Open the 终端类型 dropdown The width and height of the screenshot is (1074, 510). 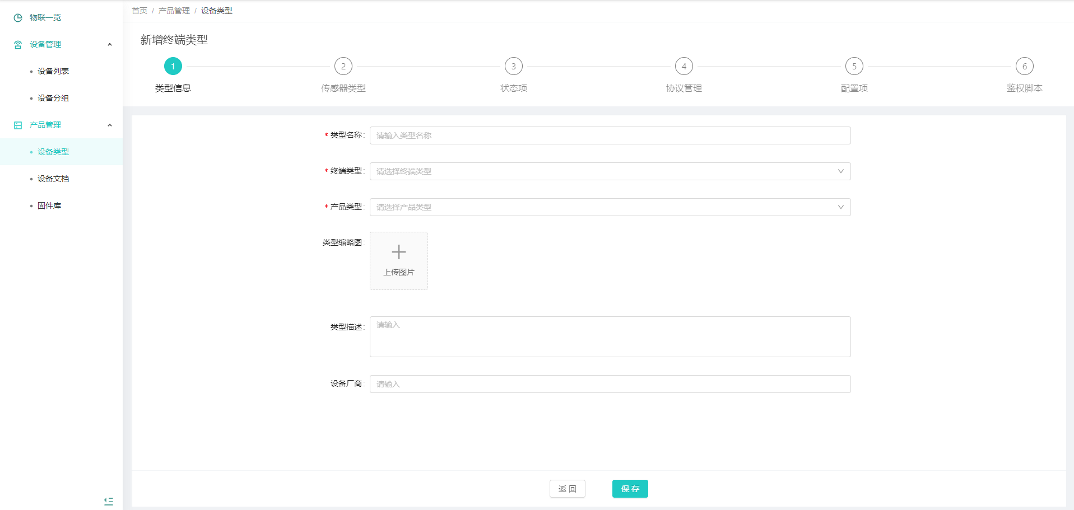(610, 171)
